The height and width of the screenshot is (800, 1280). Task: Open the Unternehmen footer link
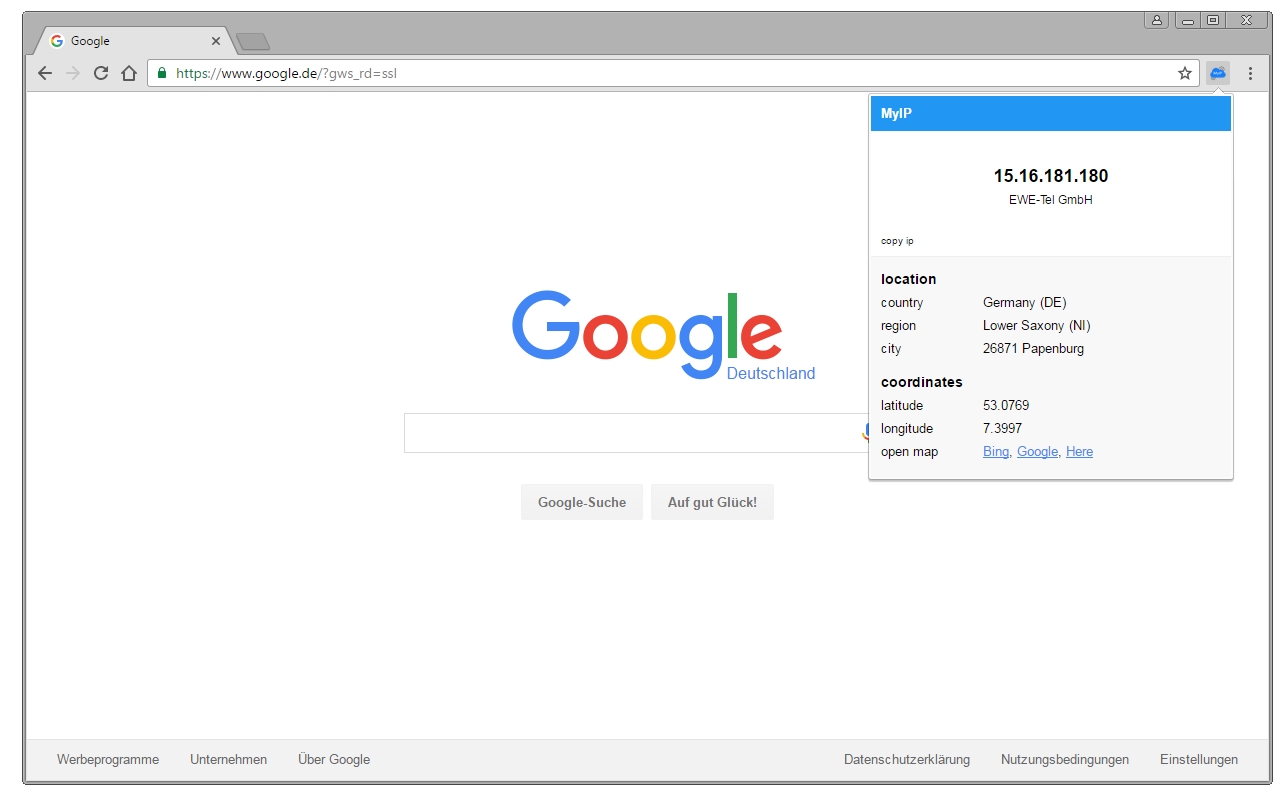tap(229, 760)
